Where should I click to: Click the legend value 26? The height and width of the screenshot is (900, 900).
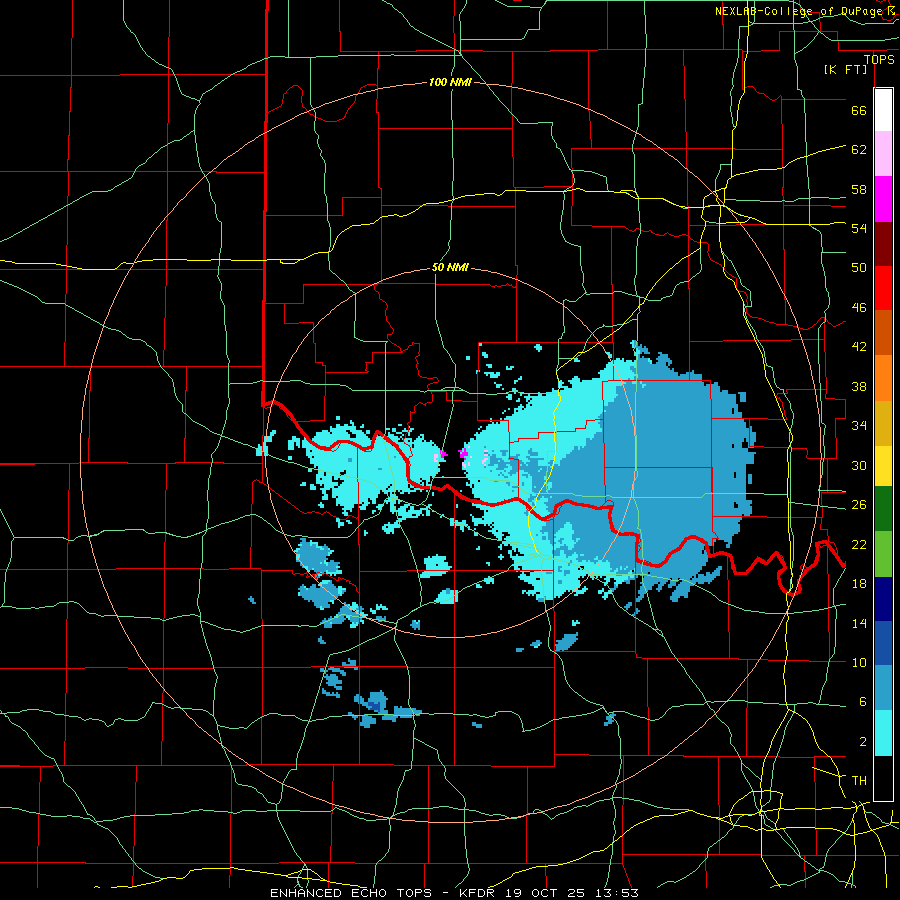pyautogui.click(x=859, y=505)
